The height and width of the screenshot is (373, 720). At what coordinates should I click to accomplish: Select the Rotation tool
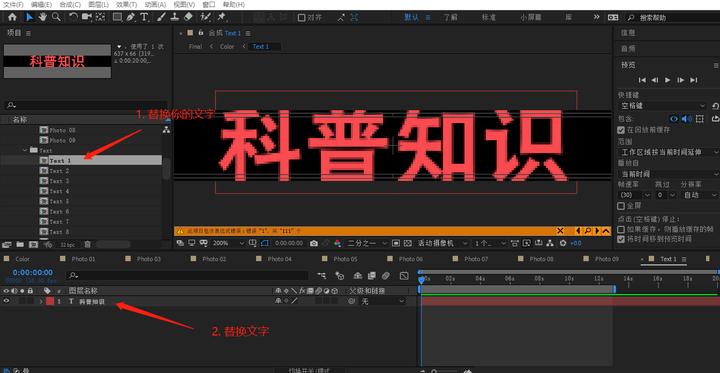click(x=73, y=17)
